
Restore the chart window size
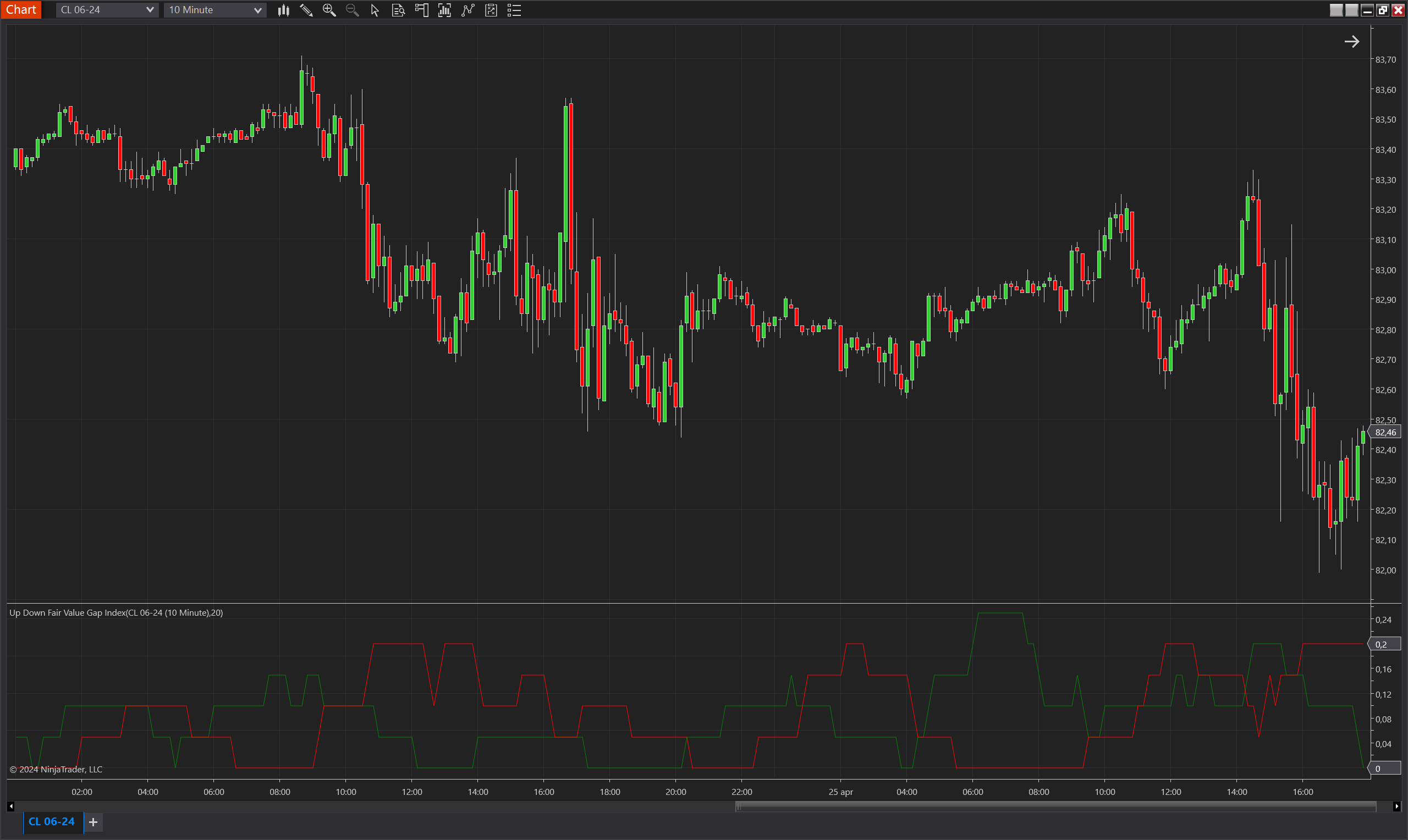(1382, 10)
